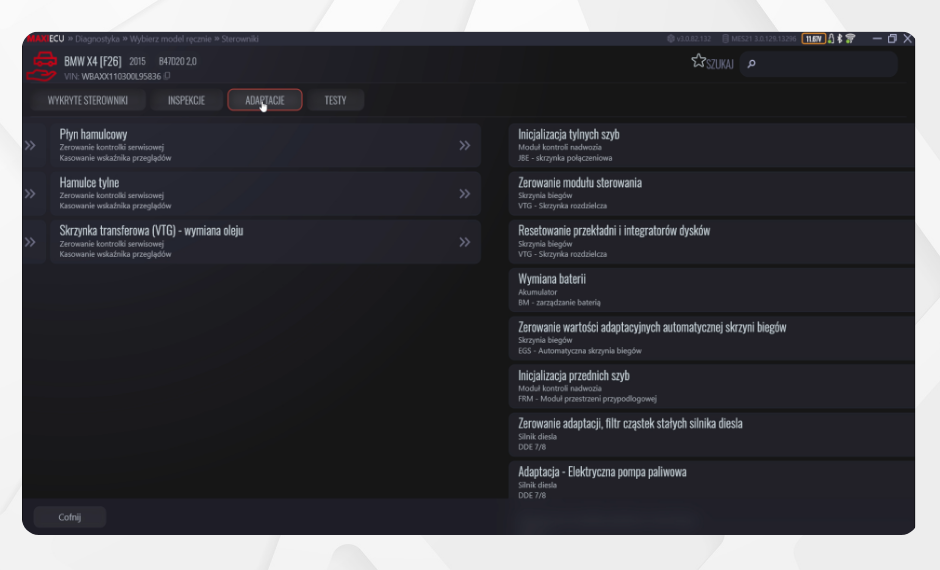Open Zerowanie modułu sterowania adaptation
This screenshot has width=940, height=570.
(x=712, y=194)
